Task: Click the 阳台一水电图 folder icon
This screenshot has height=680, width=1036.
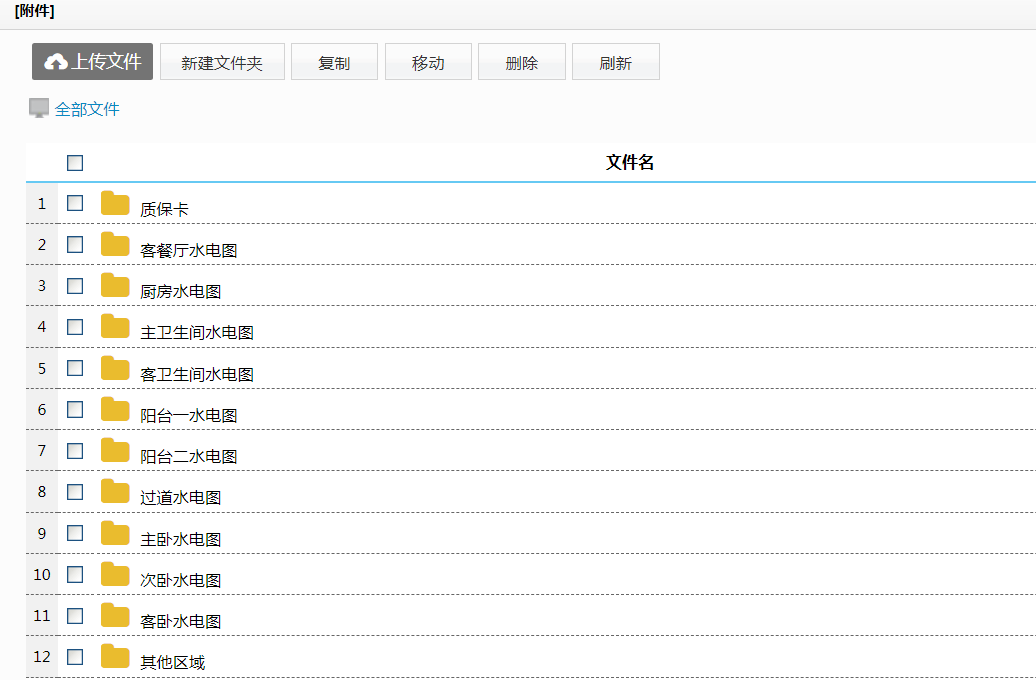Action: [x=115, y=410]
